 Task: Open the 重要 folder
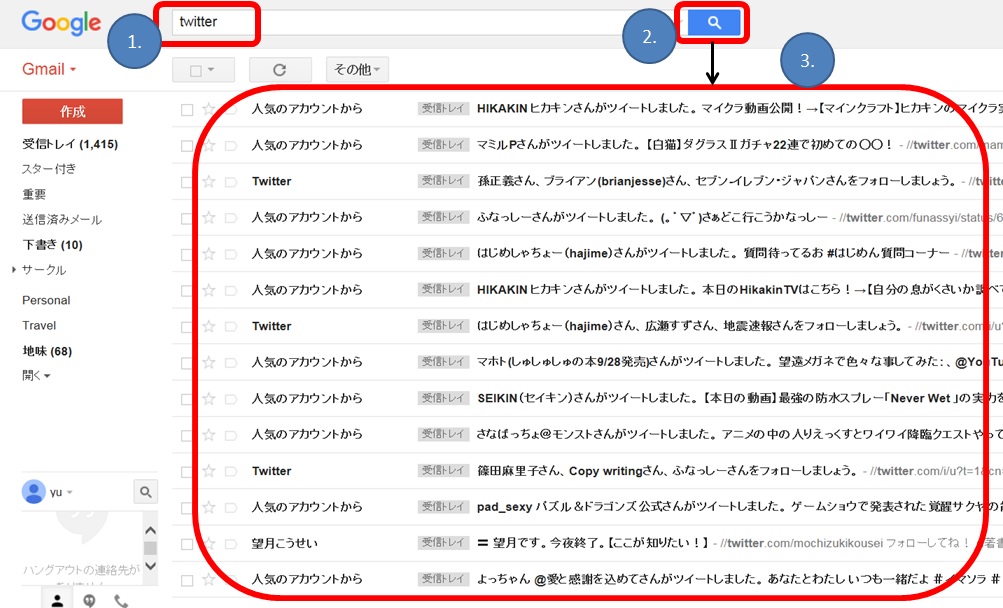pos(36,194)
